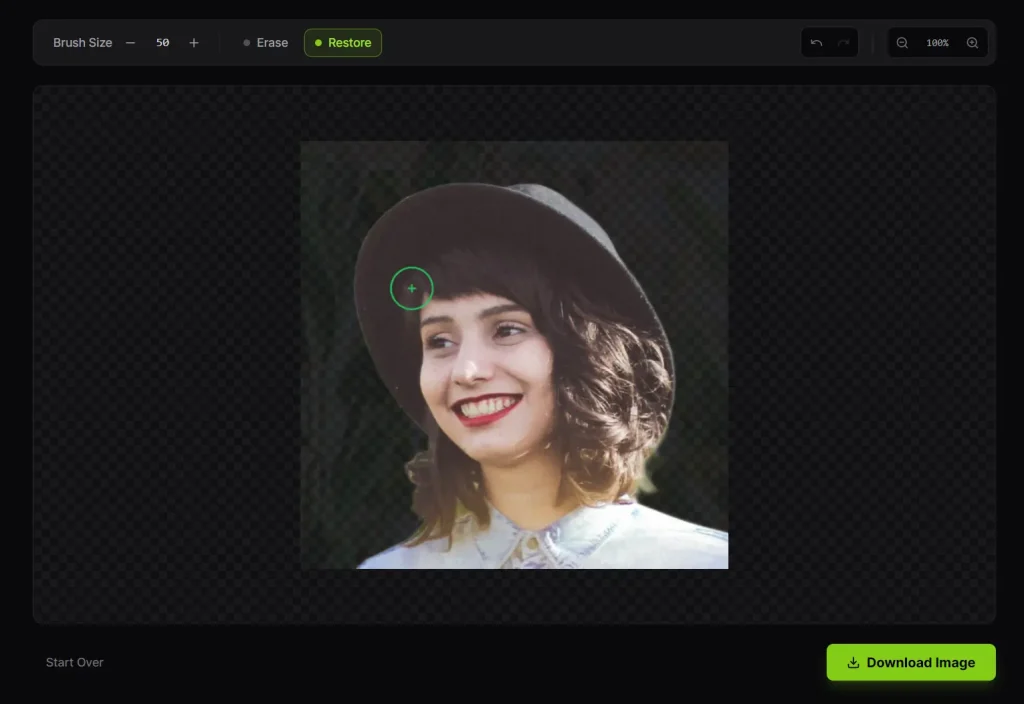Redo the undone brush stroke
The width and height of the screenshot is (1024, 704).
842,42
